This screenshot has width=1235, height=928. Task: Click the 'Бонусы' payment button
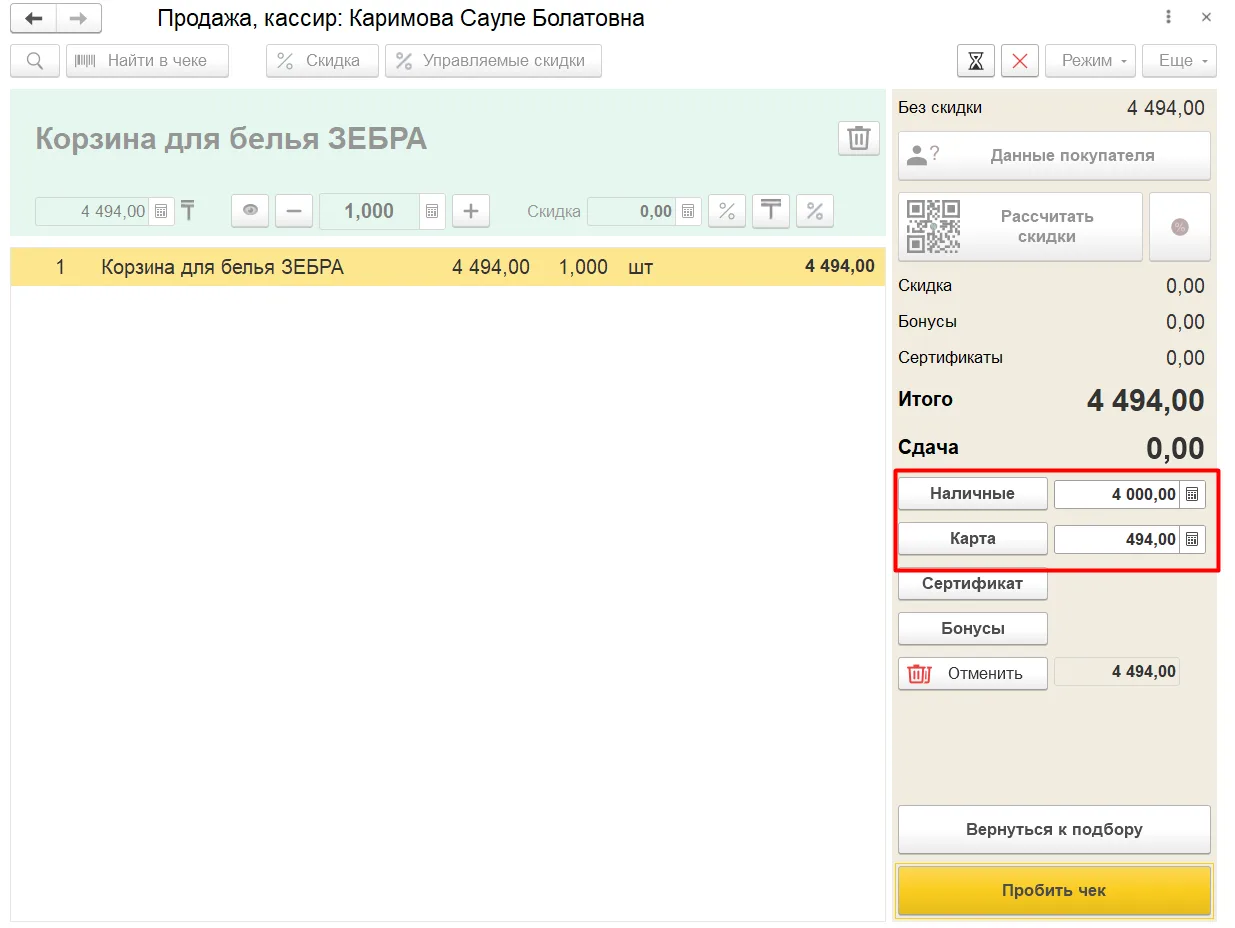point(972,629)
